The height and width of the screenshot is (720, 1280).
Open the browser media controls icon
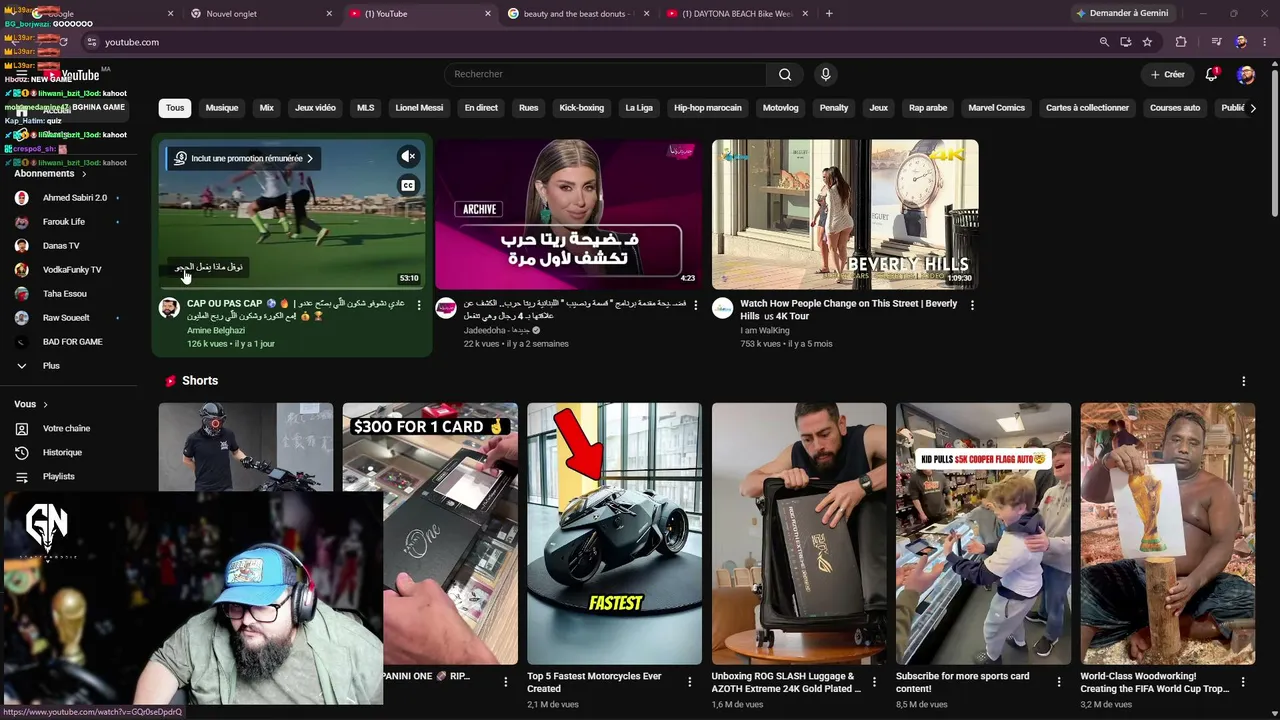coord(1216,42)
